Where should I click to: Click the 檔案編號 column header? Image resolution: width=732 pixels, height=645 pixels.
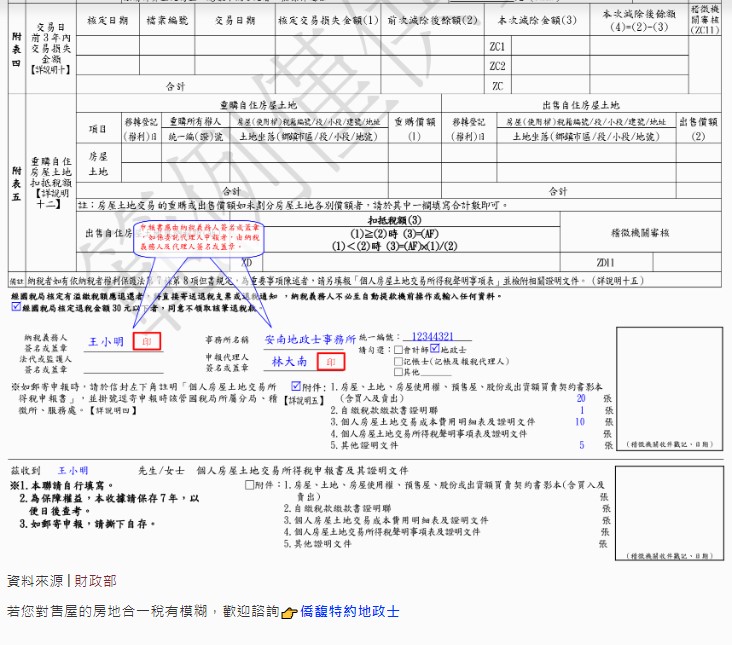click(167, 21)
